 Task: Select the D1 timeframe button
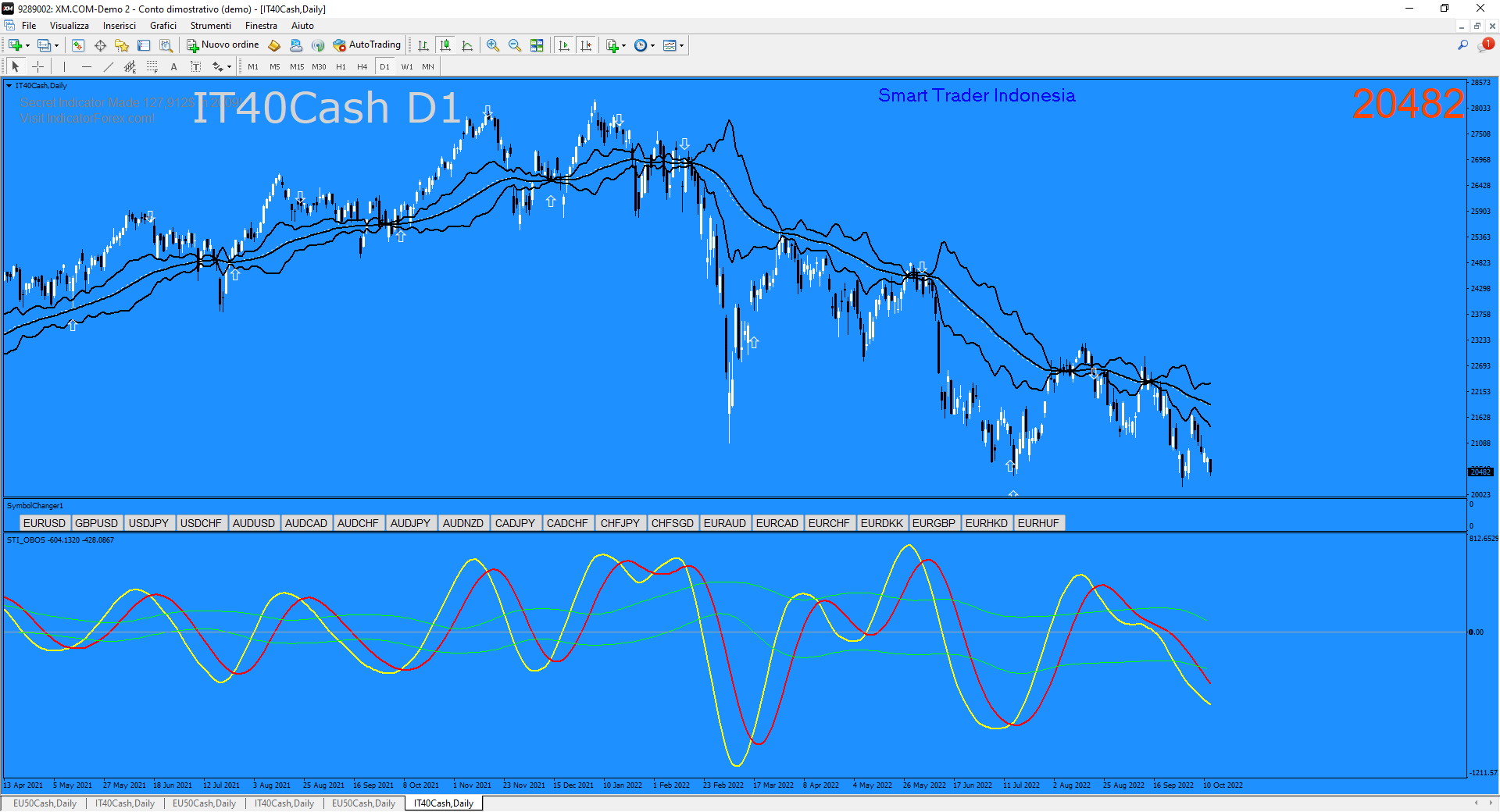pos(384,66)
